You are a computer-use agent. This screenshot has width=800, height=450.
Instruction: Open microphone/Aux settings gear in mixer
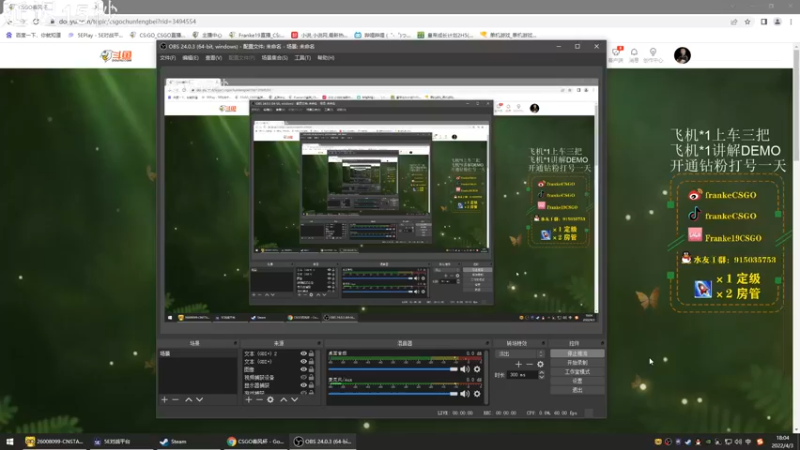477,393
